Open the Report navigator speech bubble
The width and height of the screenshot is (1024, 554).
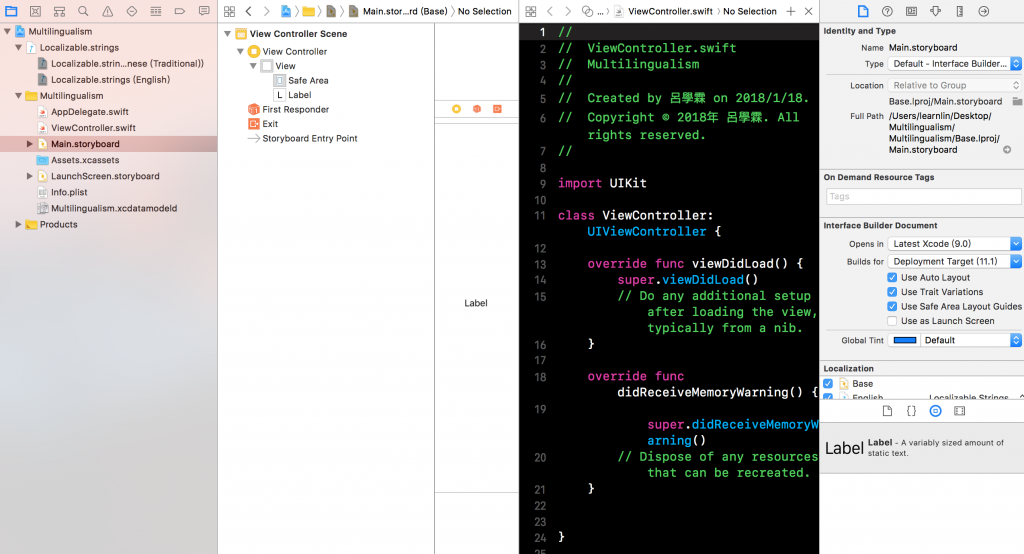tap(204, 11)
